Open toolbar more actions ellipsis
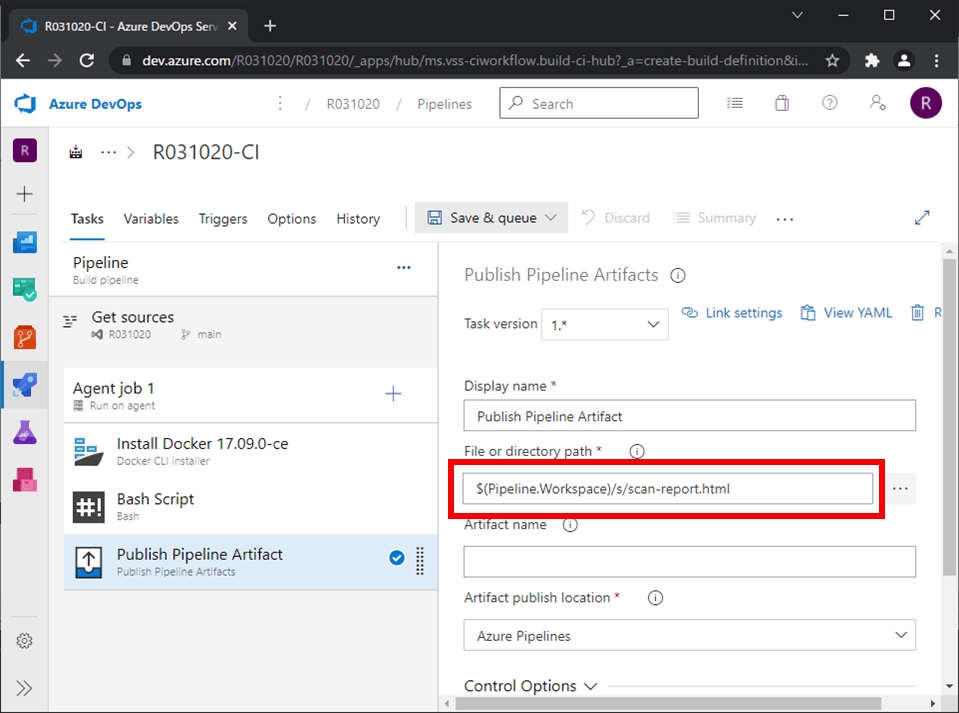 [x=785, y=219]
